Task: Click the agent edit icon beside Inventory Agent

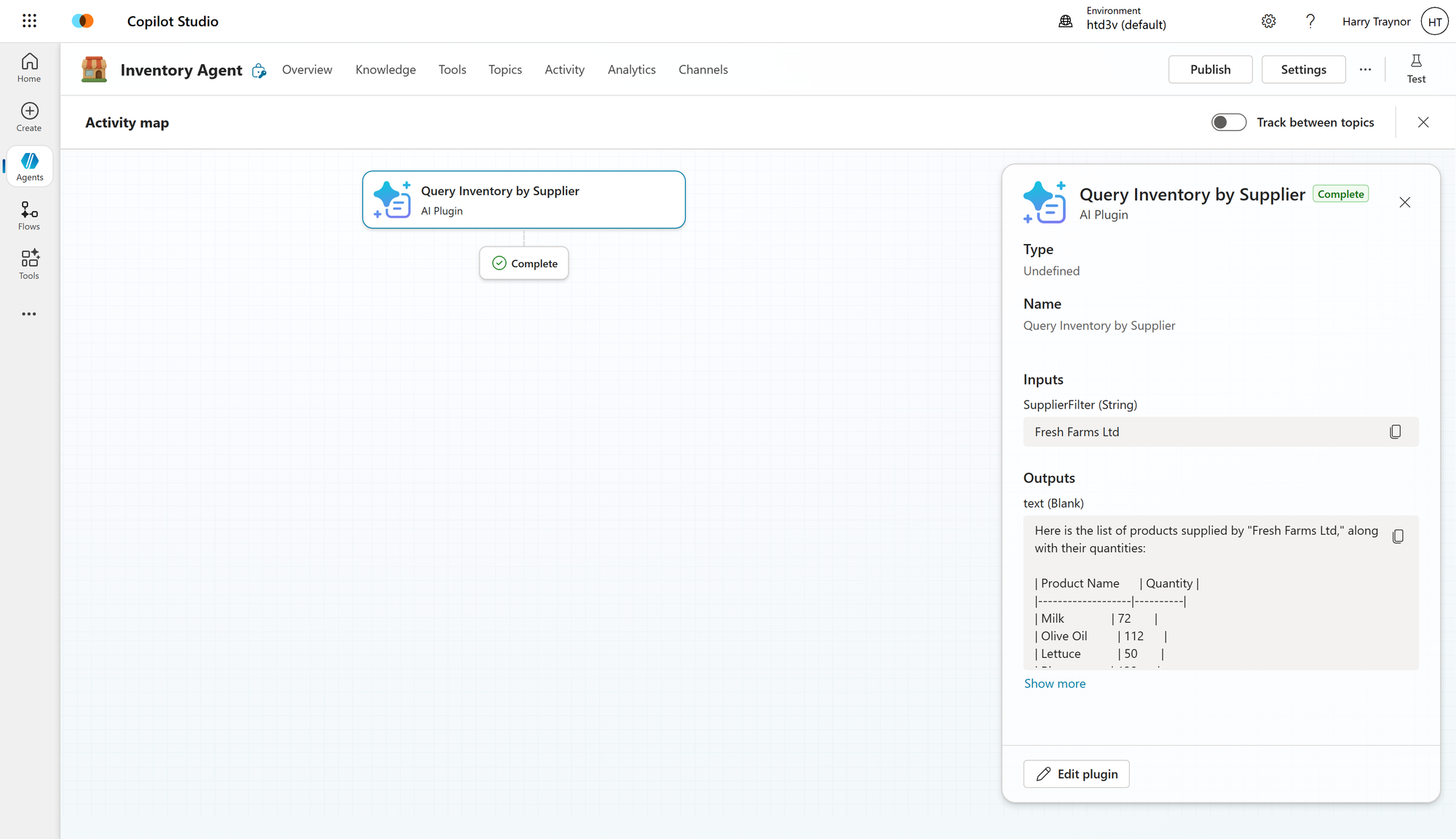Action: click(259, 71)
